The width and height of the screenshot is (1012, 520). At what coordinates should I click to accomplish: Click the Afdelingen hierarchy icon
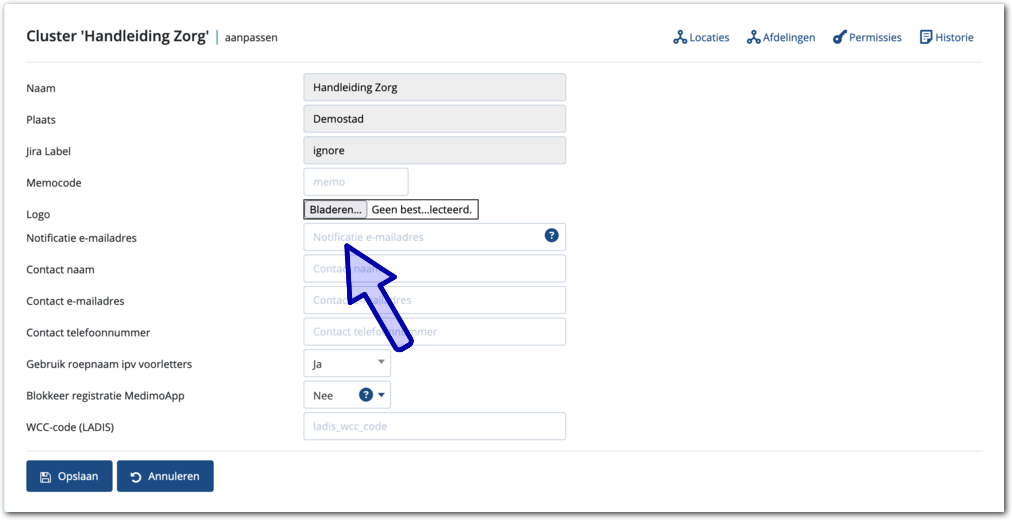754,38
